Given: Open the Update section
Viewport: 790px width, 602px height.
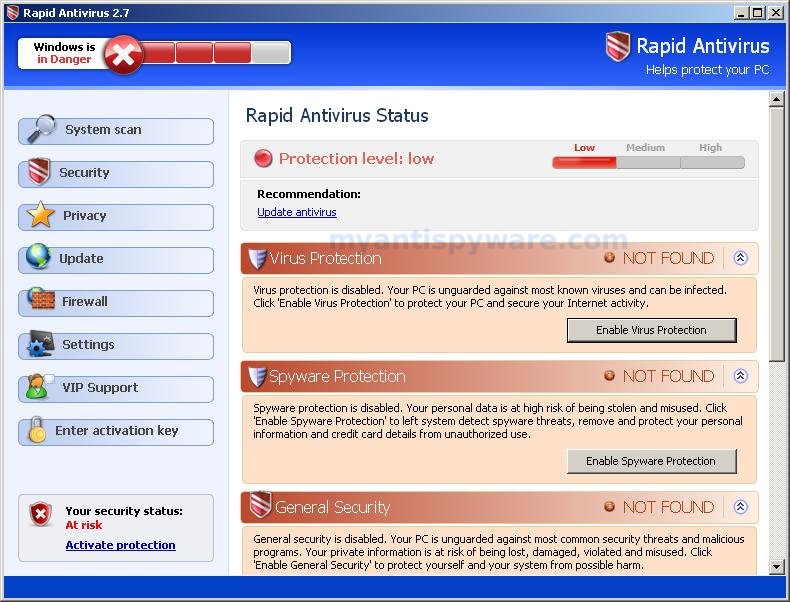Looking at the screenshot, I should pos(116,260).
